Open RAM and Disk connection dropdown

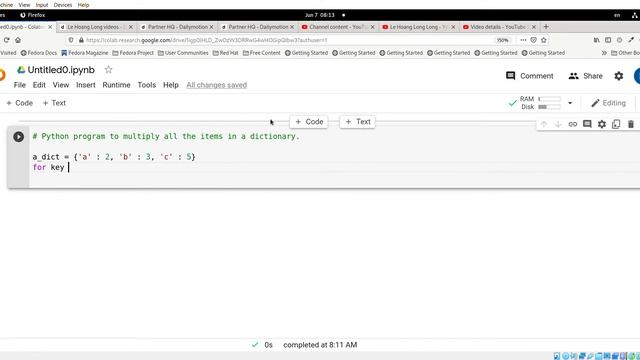[x=570, y=103]
